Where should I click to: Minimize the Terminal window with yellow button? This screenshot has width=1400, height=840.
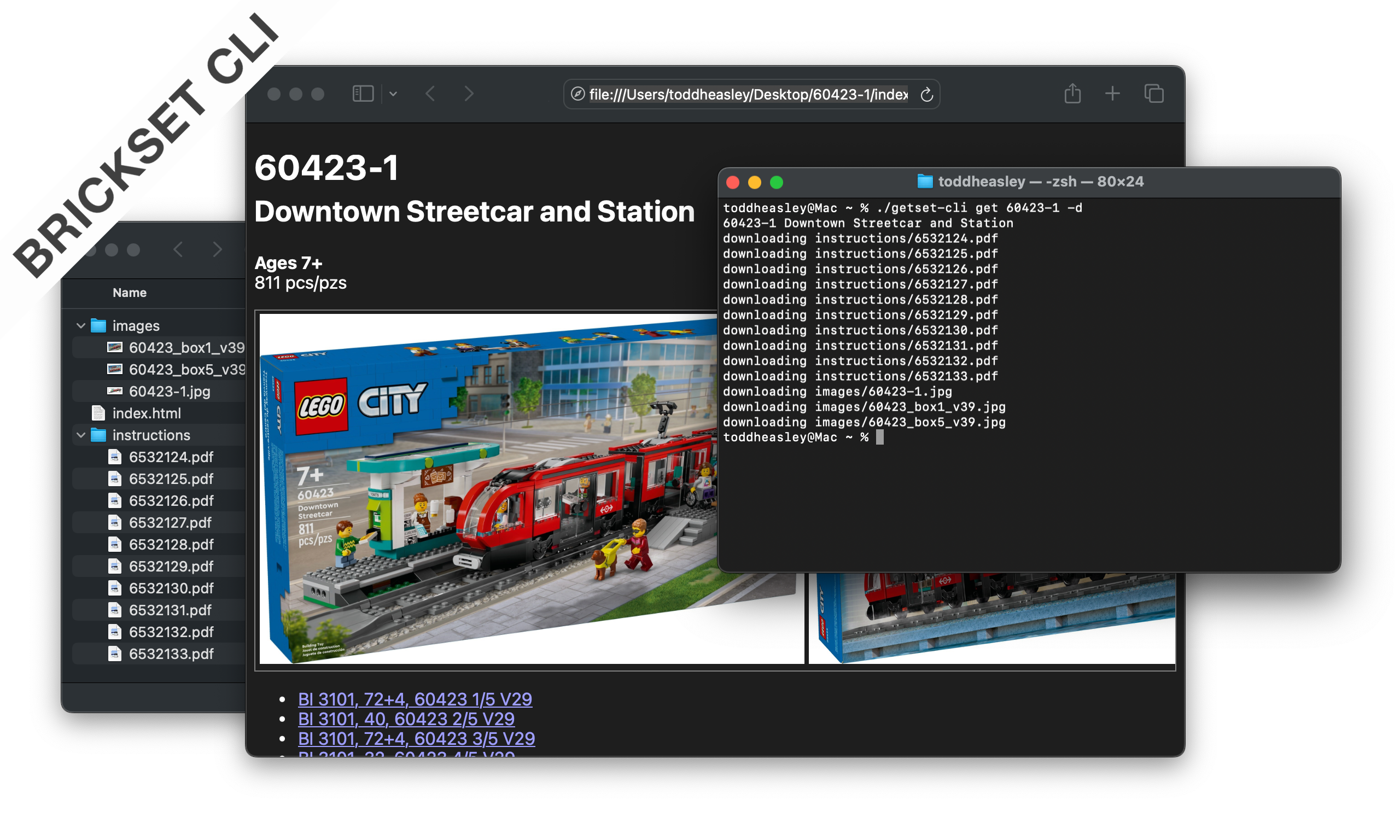[x=754, y=182]
